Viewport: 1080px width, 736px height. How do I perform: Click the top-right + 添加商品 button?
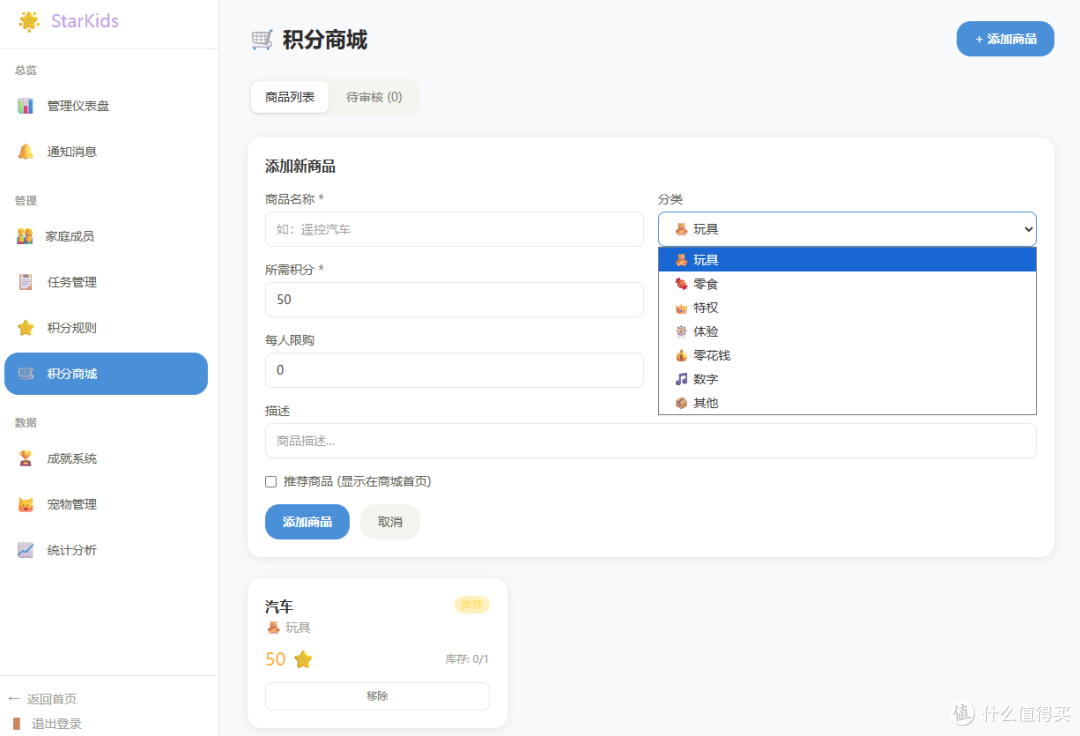1005,39
